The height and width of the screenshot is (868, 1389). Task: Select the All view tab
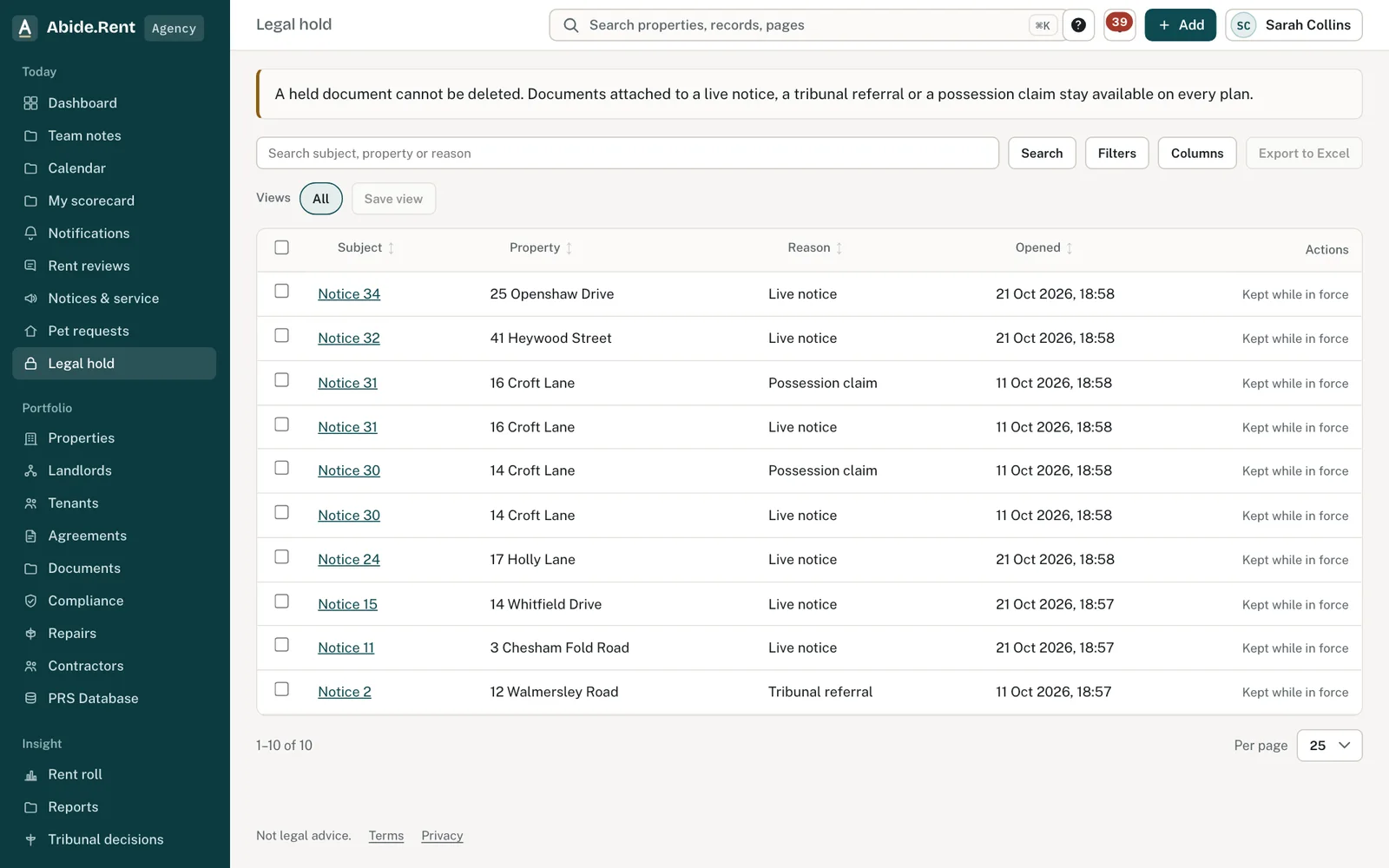click(x=320, y=199)
